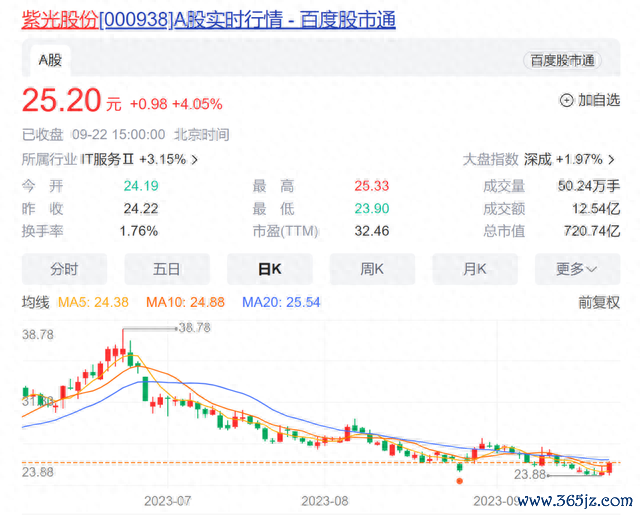This screenshot has width=640, height=516.
Task: Expand the IT服务Ⅱ industry chevron
Action: 195,160
